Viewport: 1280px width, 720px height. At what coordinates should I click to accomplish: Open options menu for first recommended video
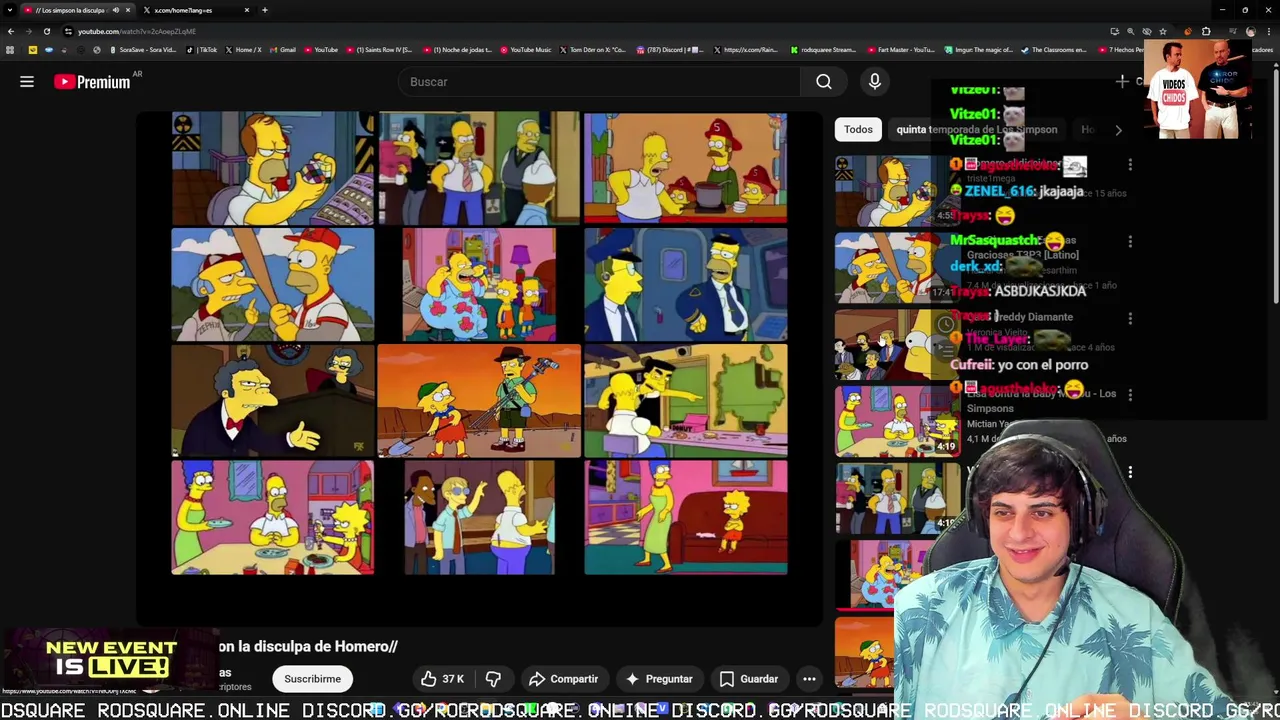tap(1130, 165)
